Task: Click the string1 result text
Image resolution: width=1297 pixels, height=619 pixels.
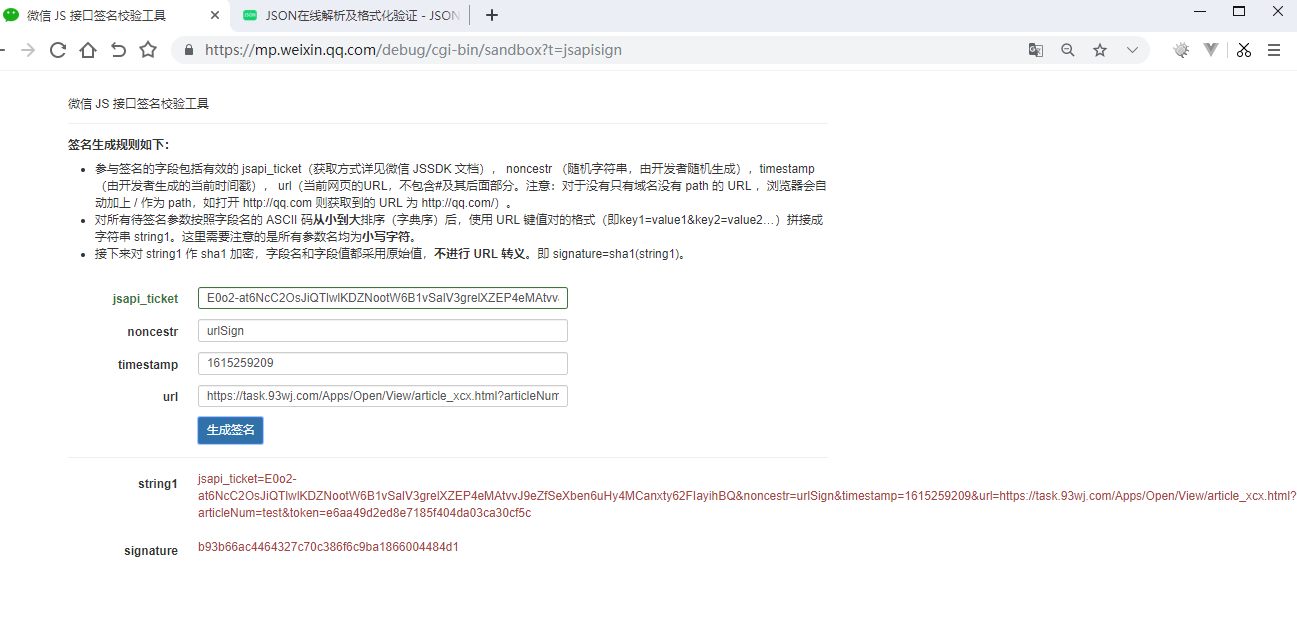Action: pyautogui.click(x=747, y=496)
